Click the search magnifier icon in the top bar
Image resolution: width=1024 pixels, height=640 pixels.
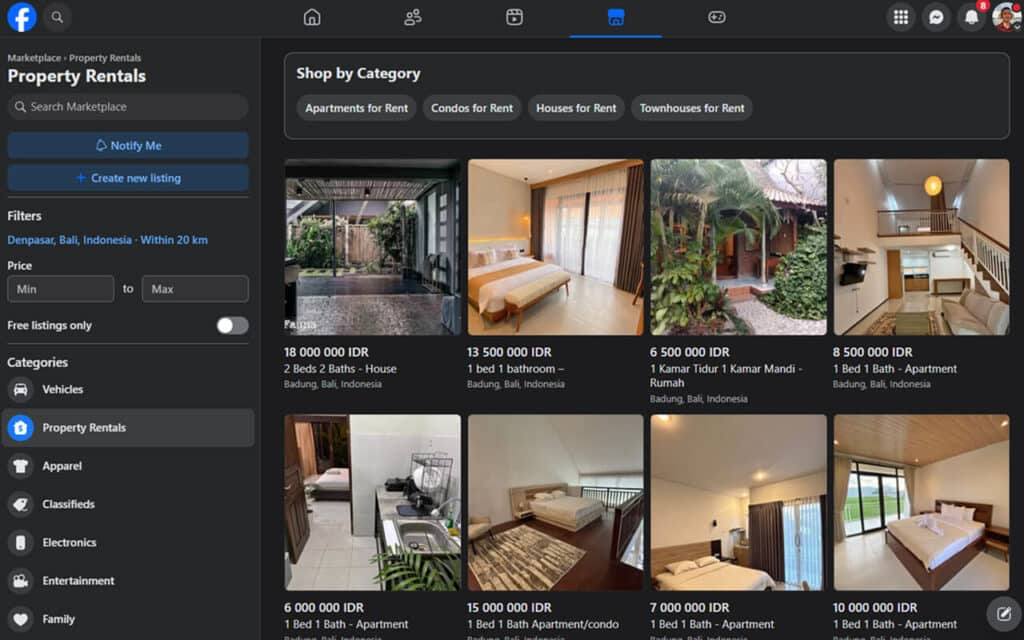(x=57, y=17)
